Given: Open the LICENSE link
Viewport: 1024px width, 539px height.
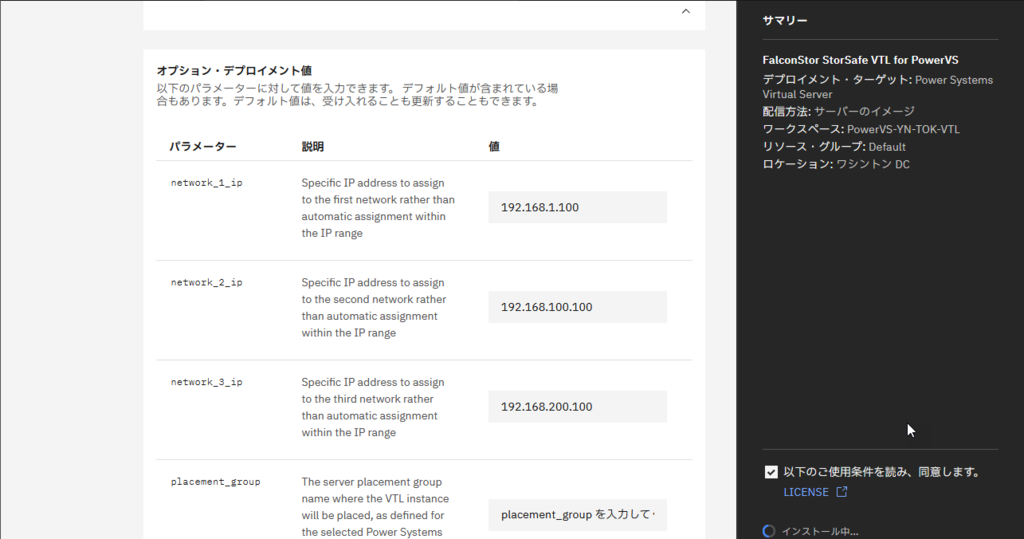Looking at the screenshot, I should tap(806, 492).
